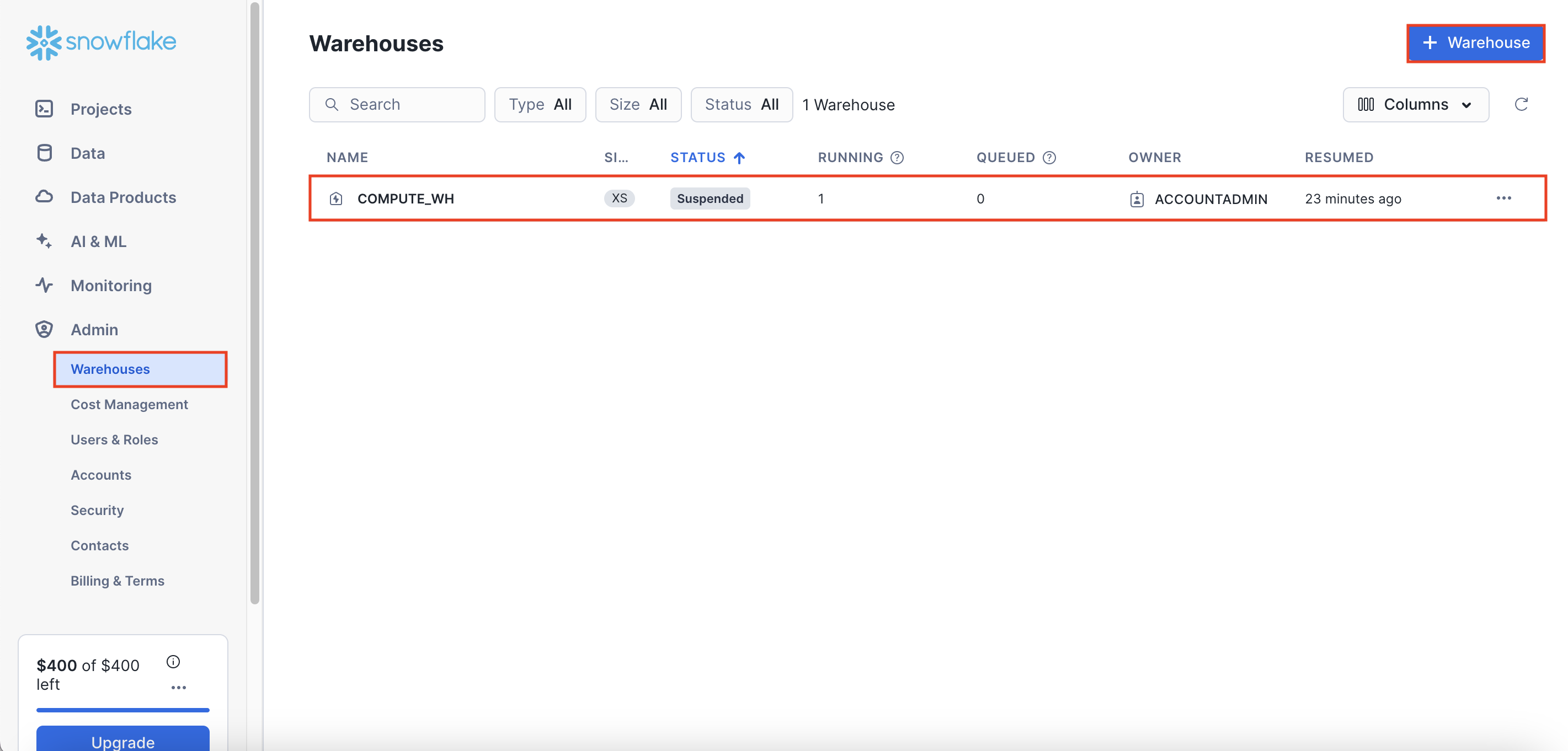Open the COMPUTE_WH row ellipsis menu
This screenshot has height=751, width=1568.
1503,199
